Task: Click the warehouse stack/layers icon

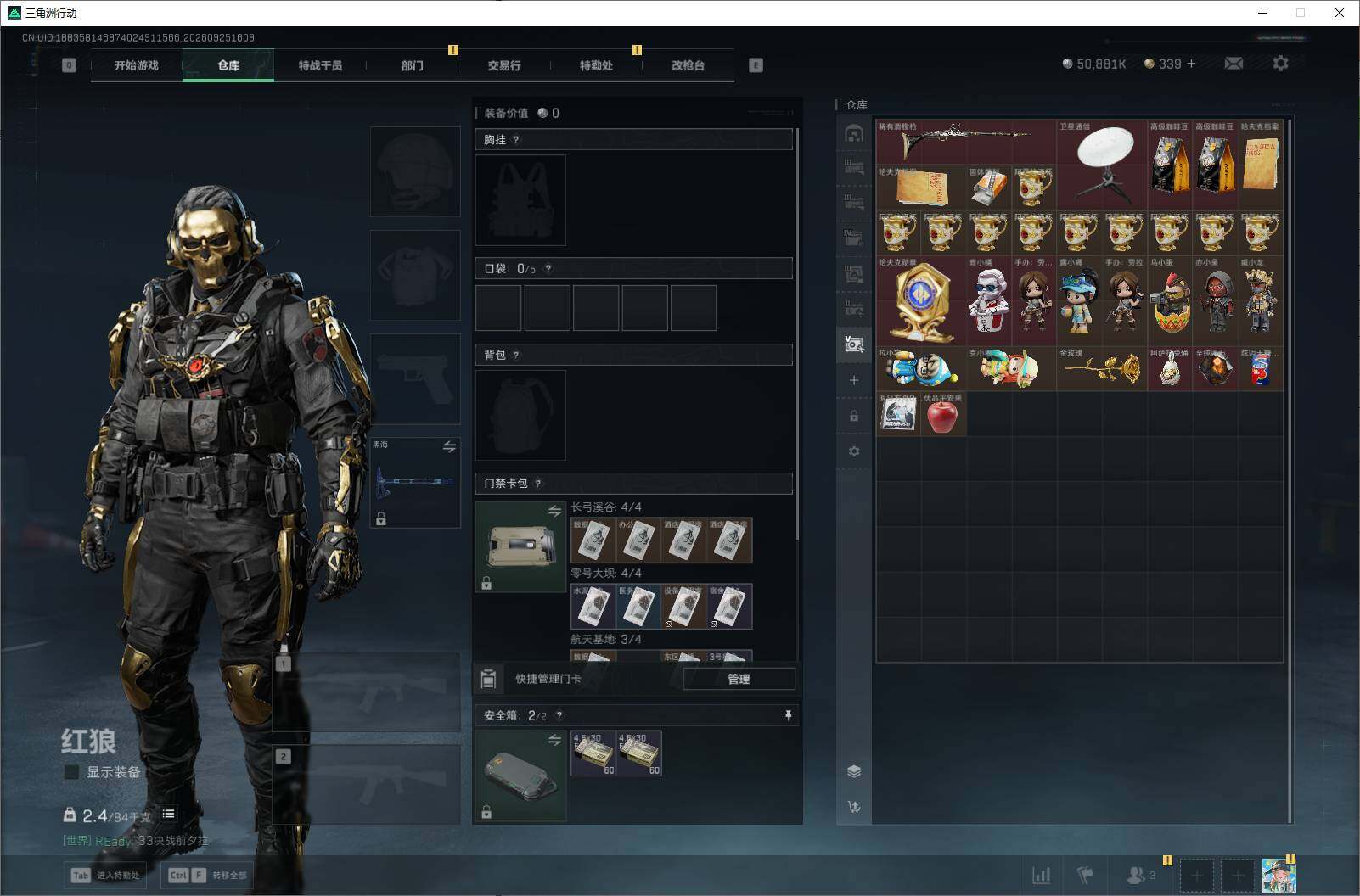Action: click(x=854, y=770)
